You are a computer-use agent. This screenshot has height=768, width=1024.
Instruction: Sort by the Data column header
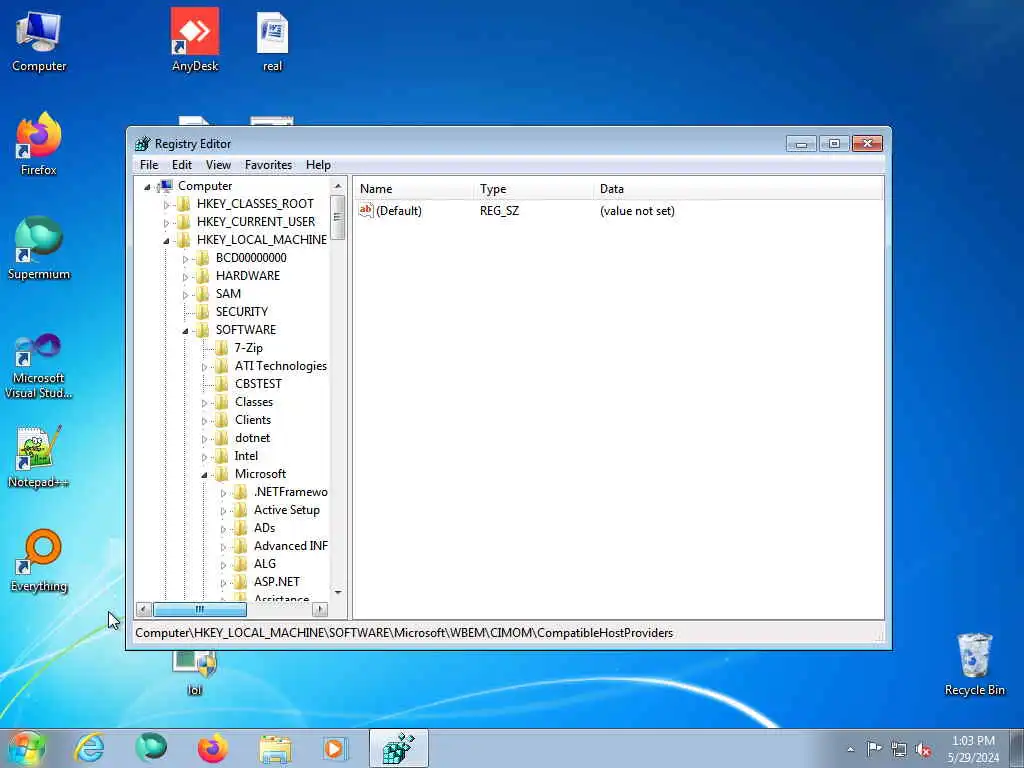(739, 189)
